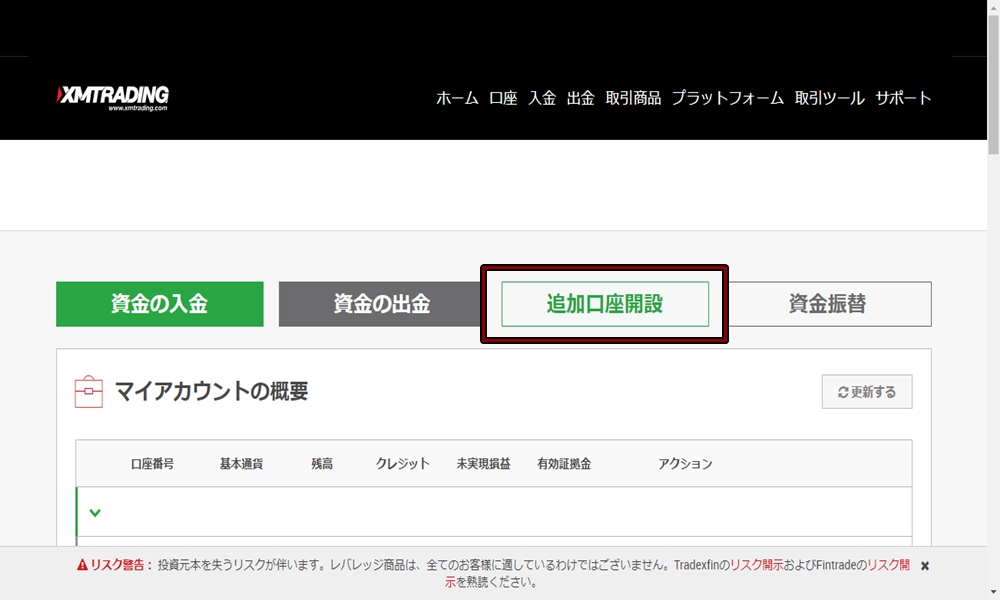Click the XMTRADING logo
1000x600 pixels.
pyautogui.click(x=112, y=95)
